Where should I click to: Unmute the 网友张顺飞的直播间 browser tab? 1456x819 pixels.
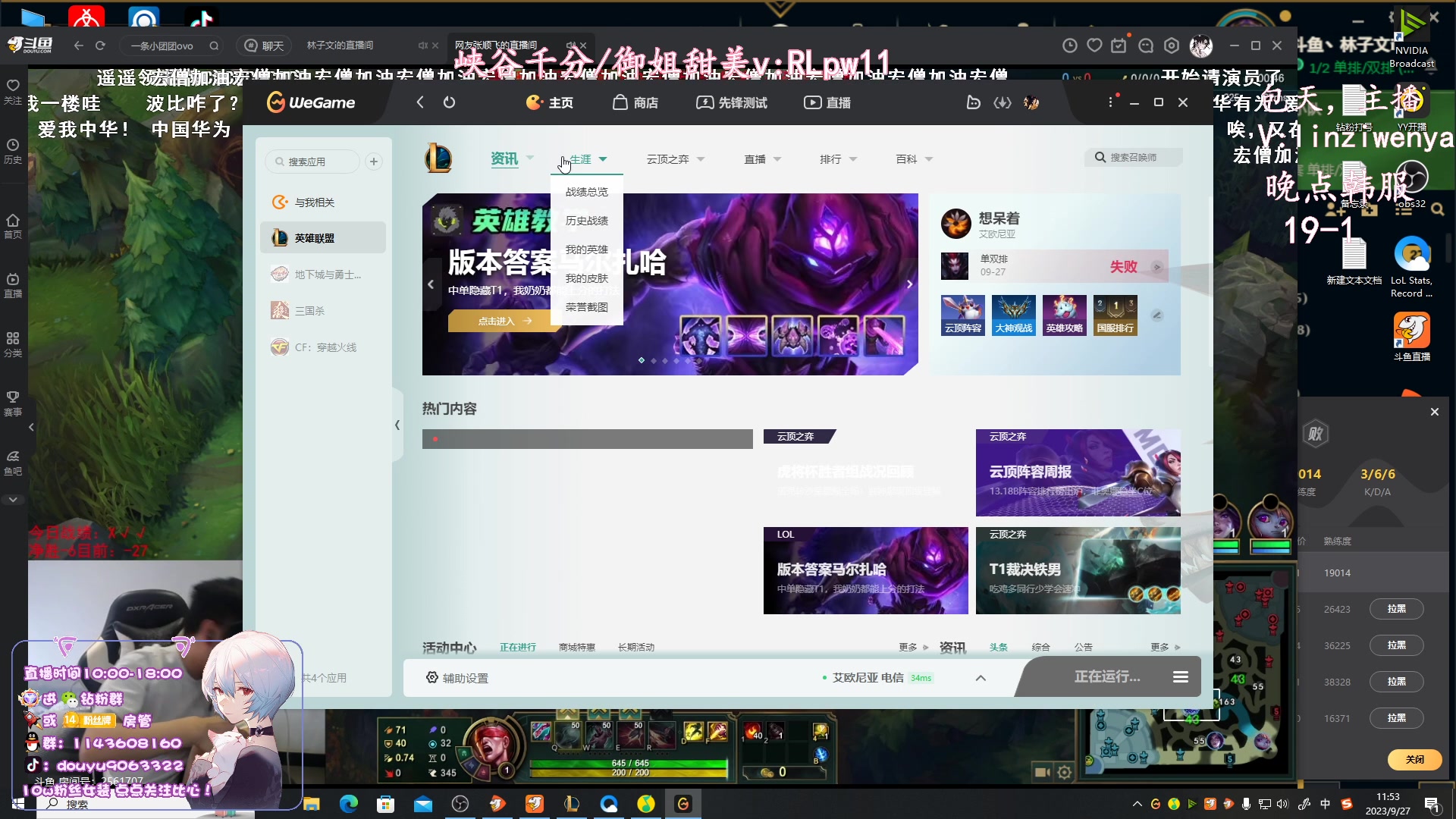[x=573, y=45]
